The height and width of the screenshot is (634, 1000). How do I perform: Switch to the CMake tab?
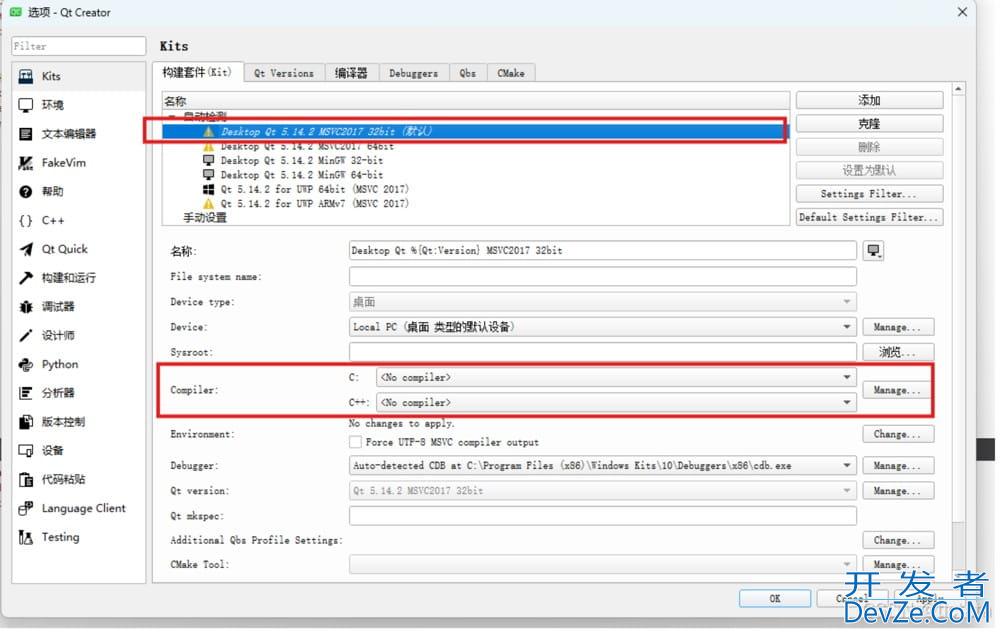[511, 73]
